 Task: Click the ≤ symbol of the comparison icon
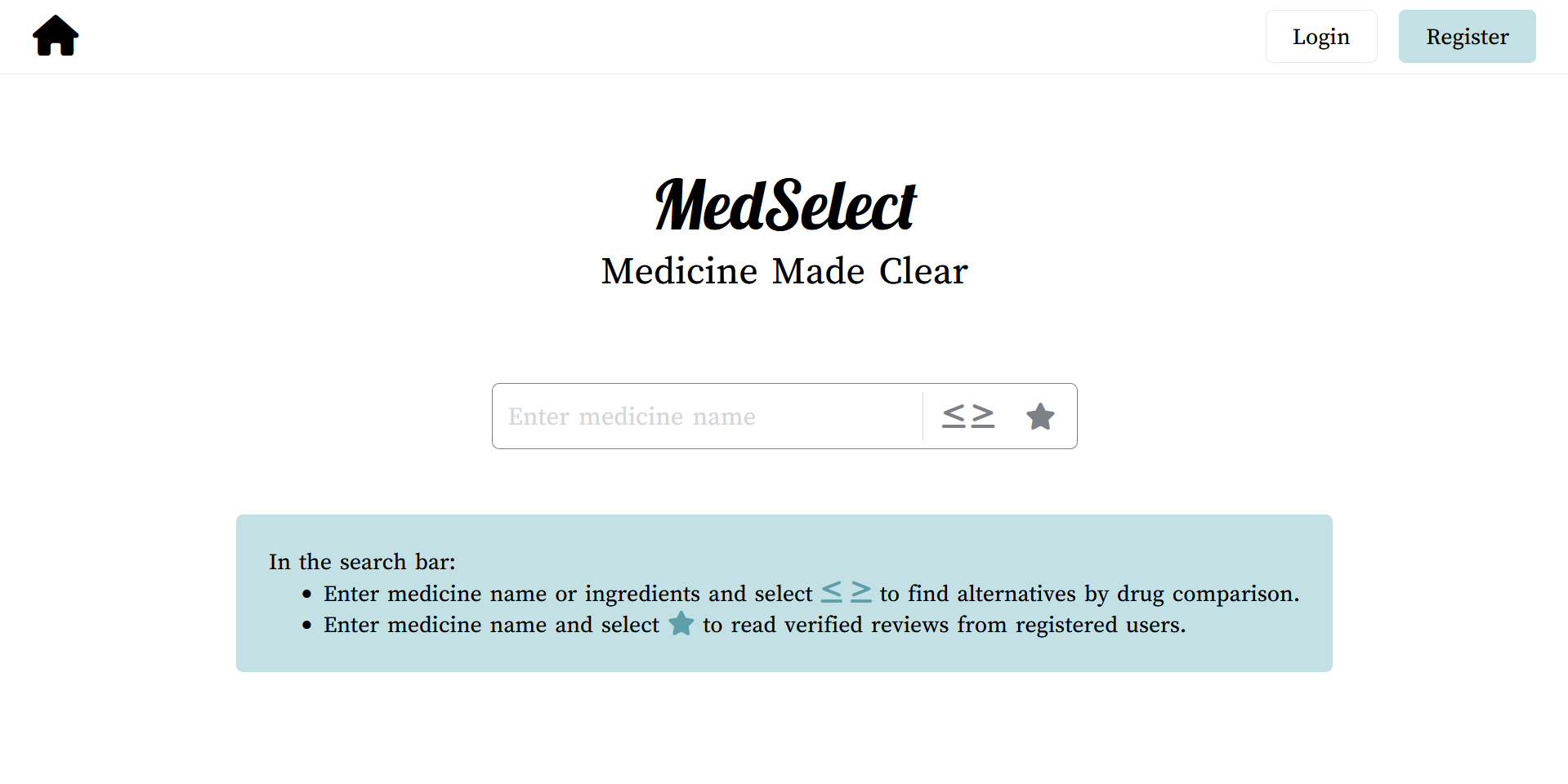point(953,416)
